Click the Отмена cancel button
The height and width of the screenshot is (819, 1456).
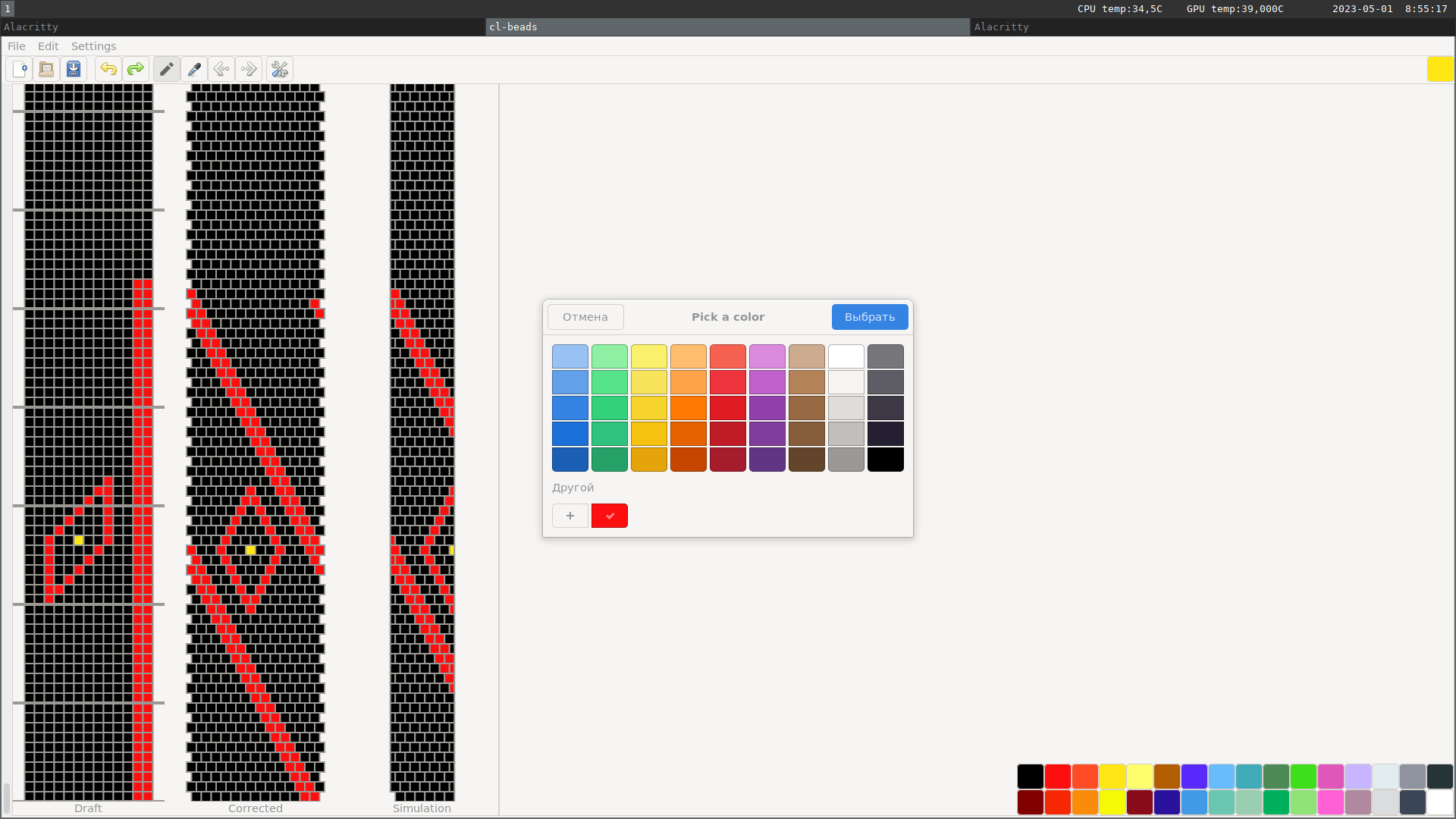585,317
